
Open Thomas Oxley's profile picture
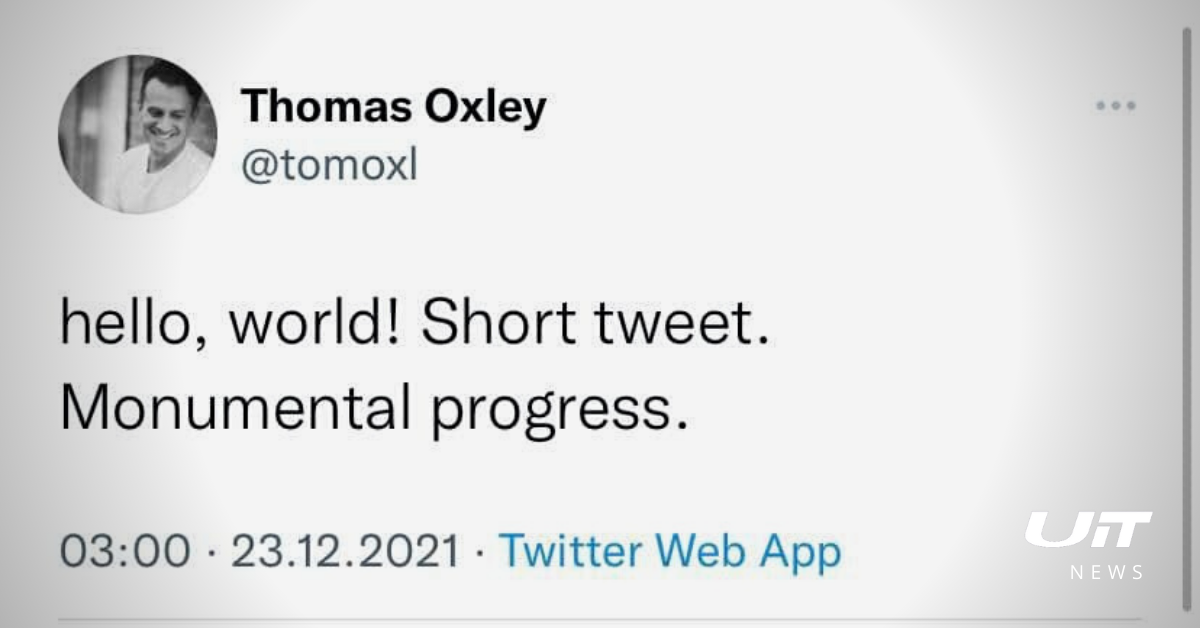point(137,134)
